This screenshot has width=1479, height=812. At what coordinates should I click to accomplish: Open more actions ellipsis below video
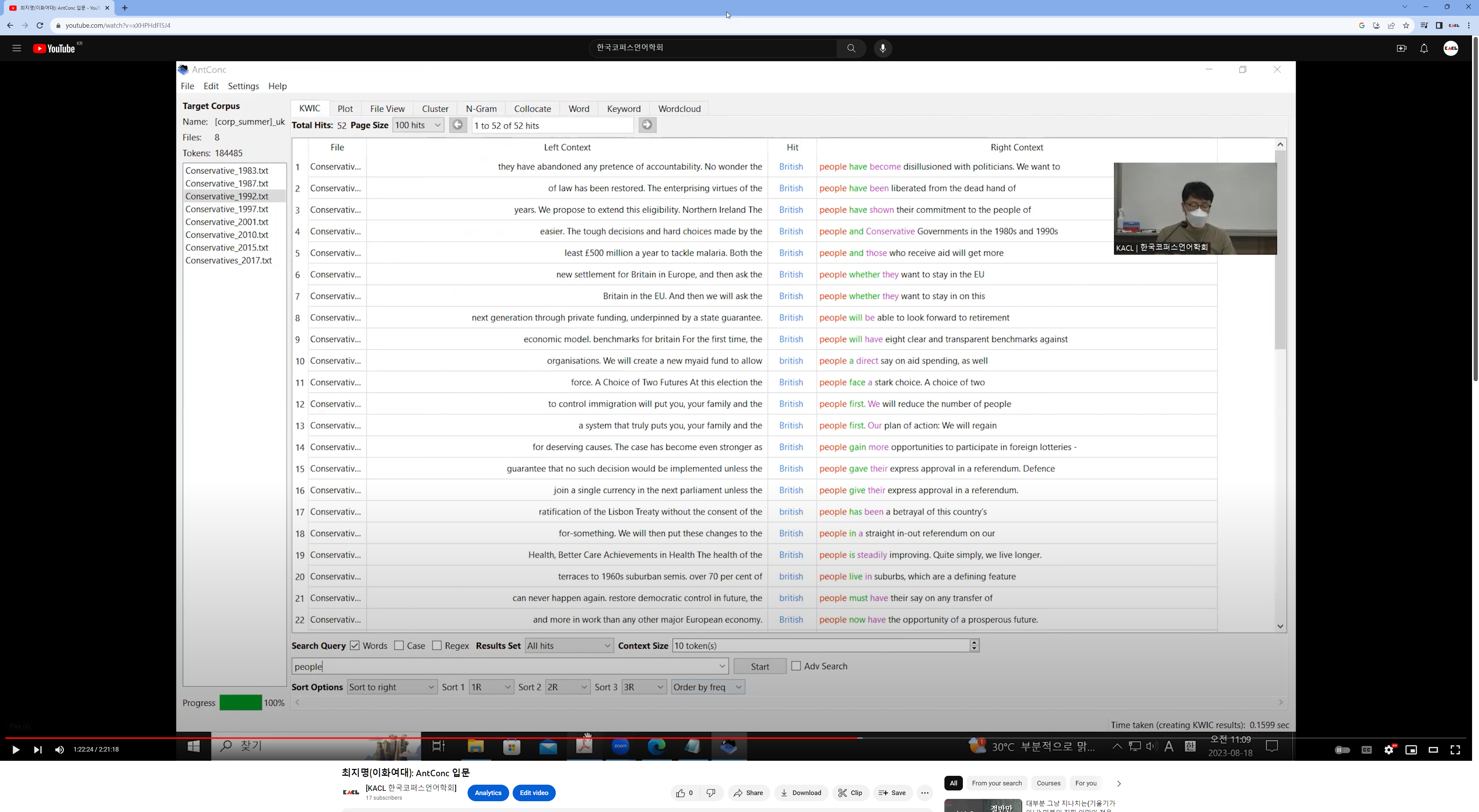coord(924,792)
